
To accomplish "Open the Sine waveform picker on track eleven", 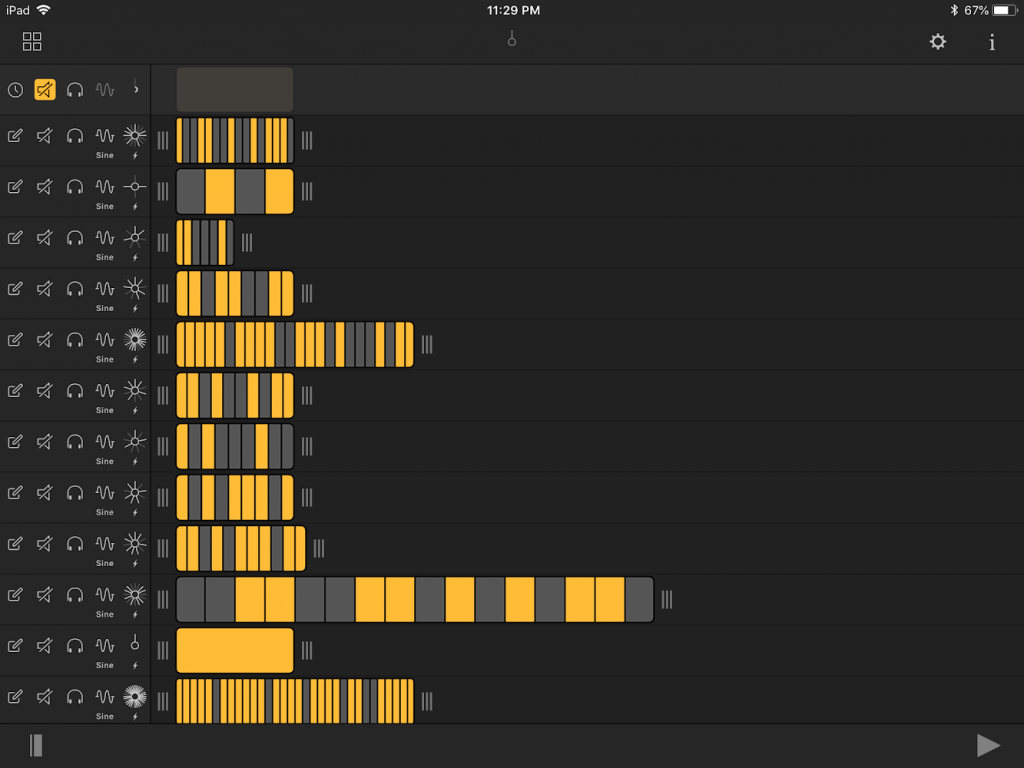I will point(105,652).
